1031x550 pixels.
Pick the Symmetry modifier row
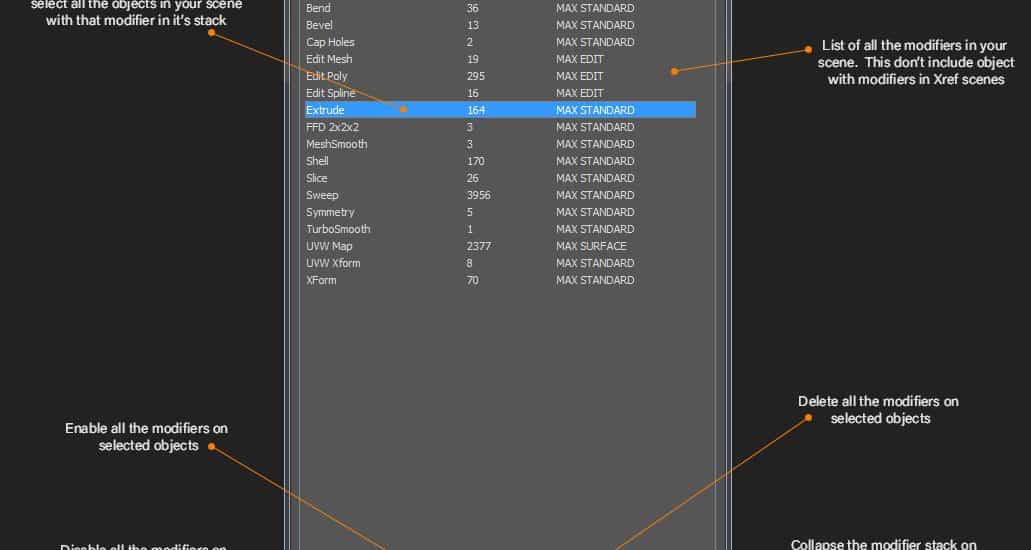point(330,212)
